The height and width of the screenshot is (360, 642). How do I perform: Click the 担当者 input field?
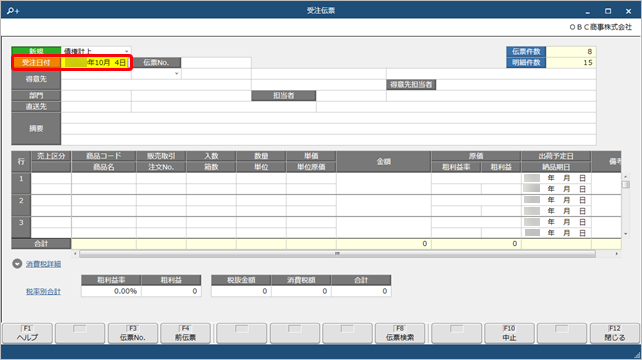coord(351,96)
